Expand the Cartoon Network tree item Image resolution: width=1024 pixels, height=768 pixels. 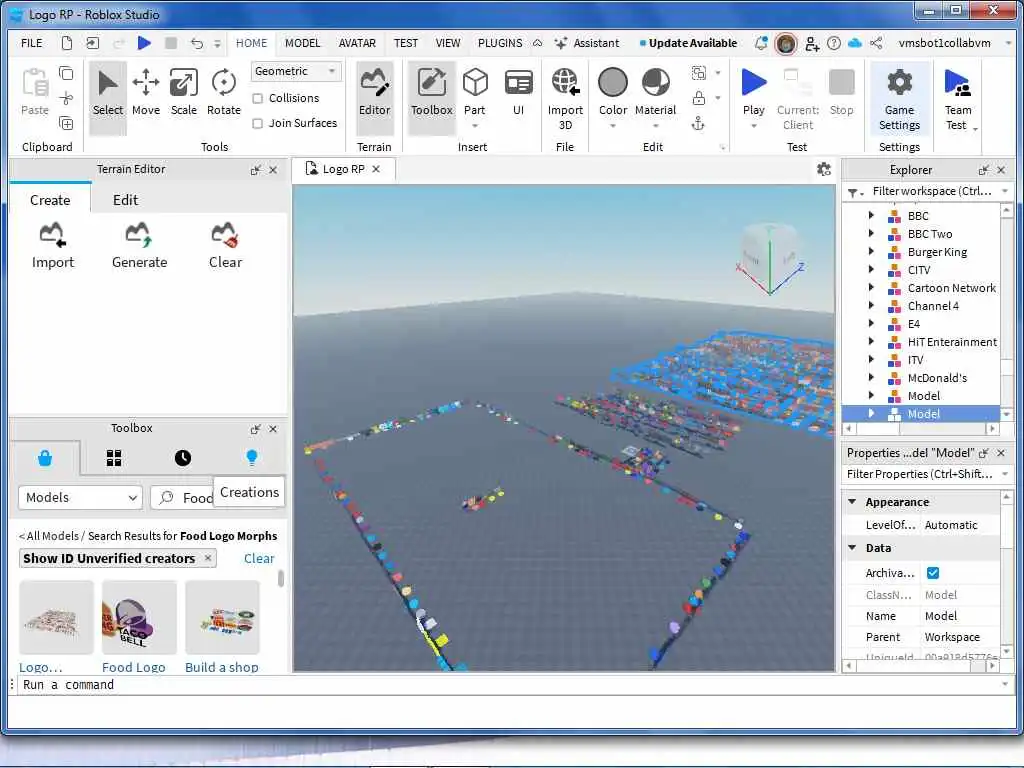pos(871,287)
